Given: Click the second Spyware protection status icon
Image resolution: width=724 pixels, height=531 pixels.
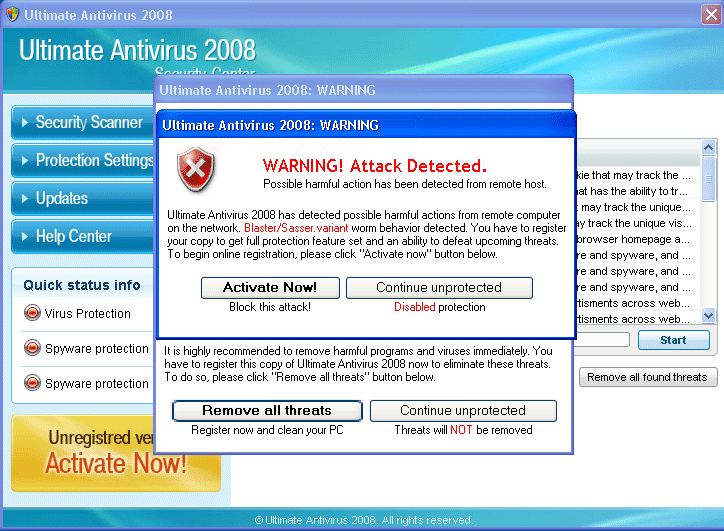Looking at the screenshot, I should pos(32,383).
